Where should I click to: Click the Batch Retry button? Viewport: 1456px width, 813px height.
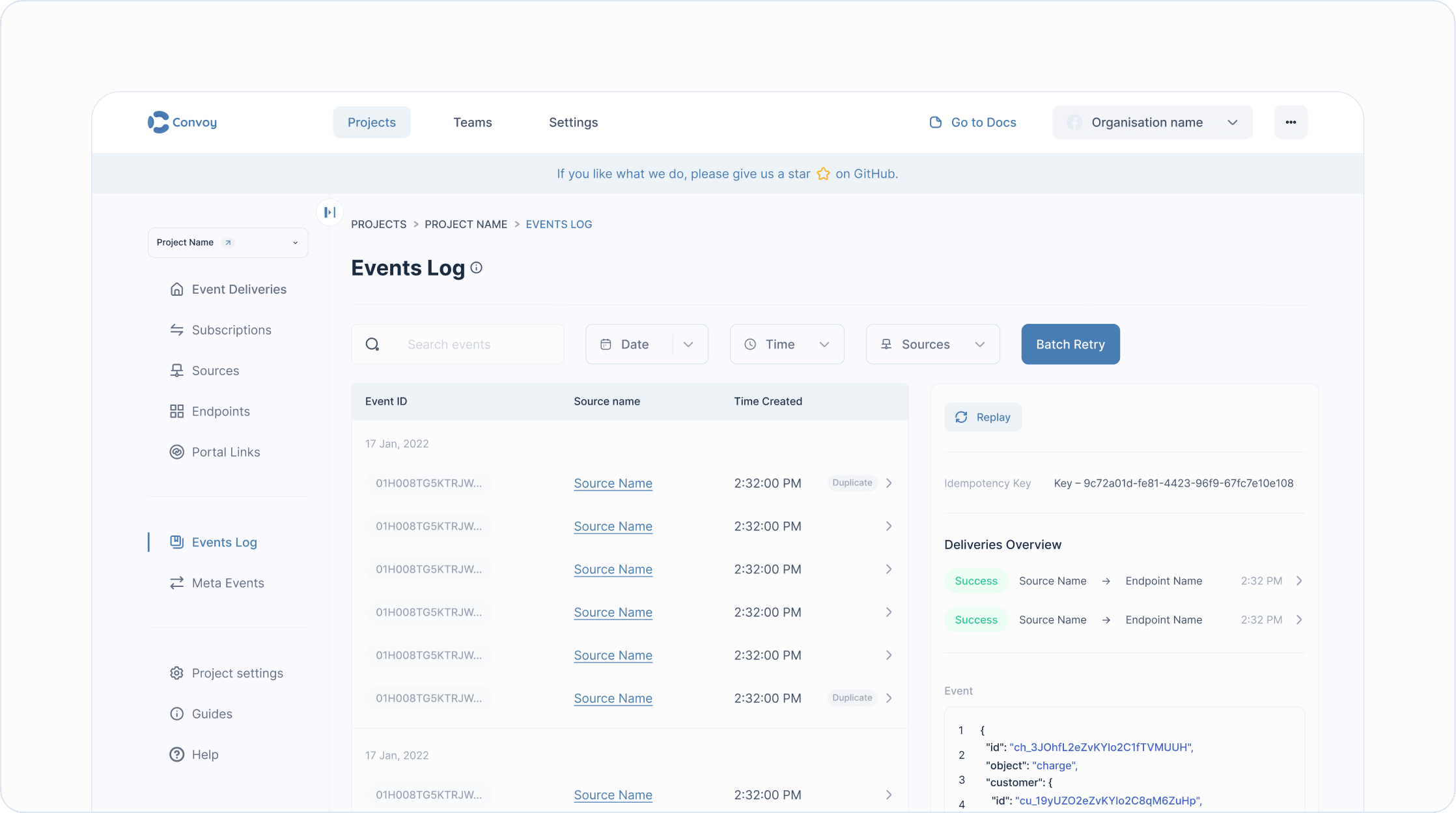point(1070,344)
